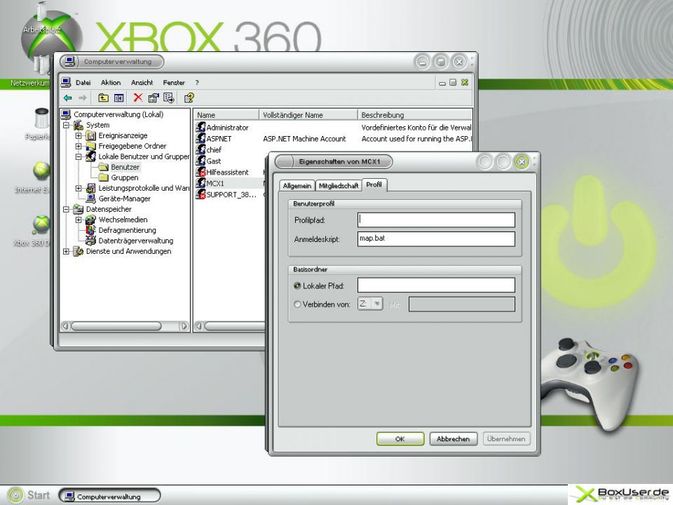The width and height of the screenshot is (673, 505).
Task: Click the Beschreibung column header
Action: click(x=415, y=115)
